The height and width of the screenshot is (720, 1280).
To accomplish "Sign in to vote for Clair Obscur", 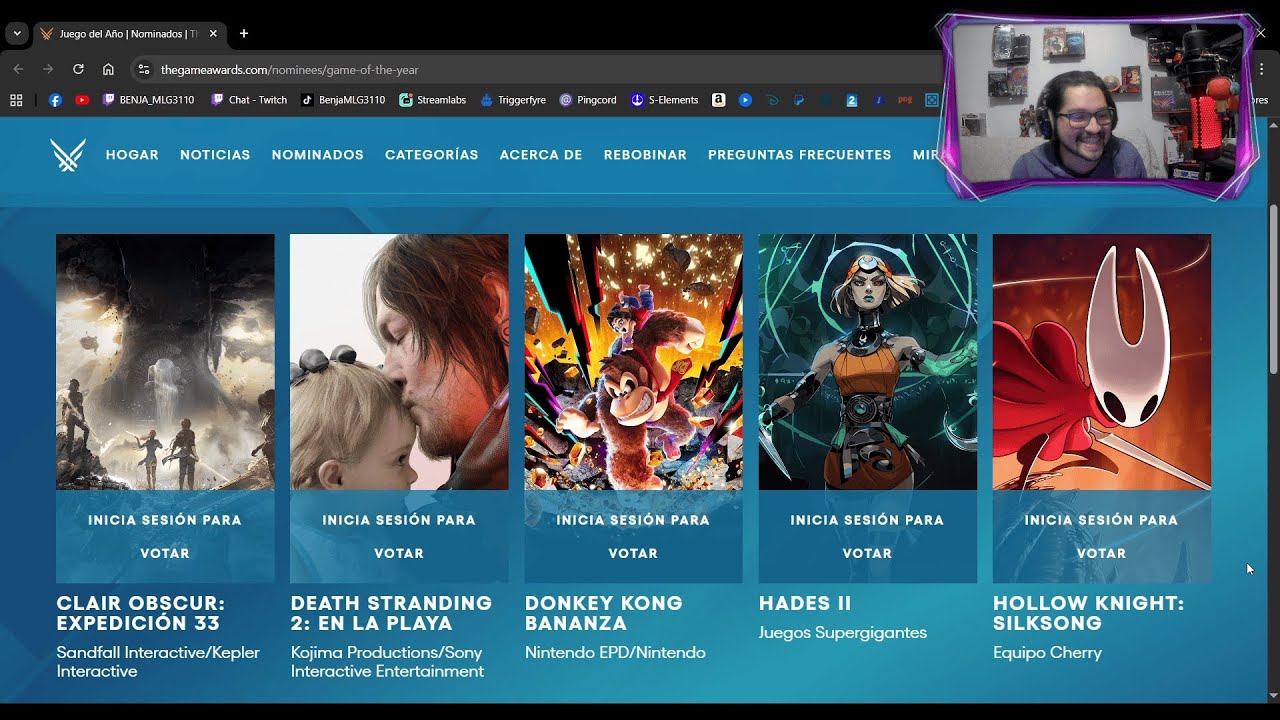I will click(x=165, y=537).
